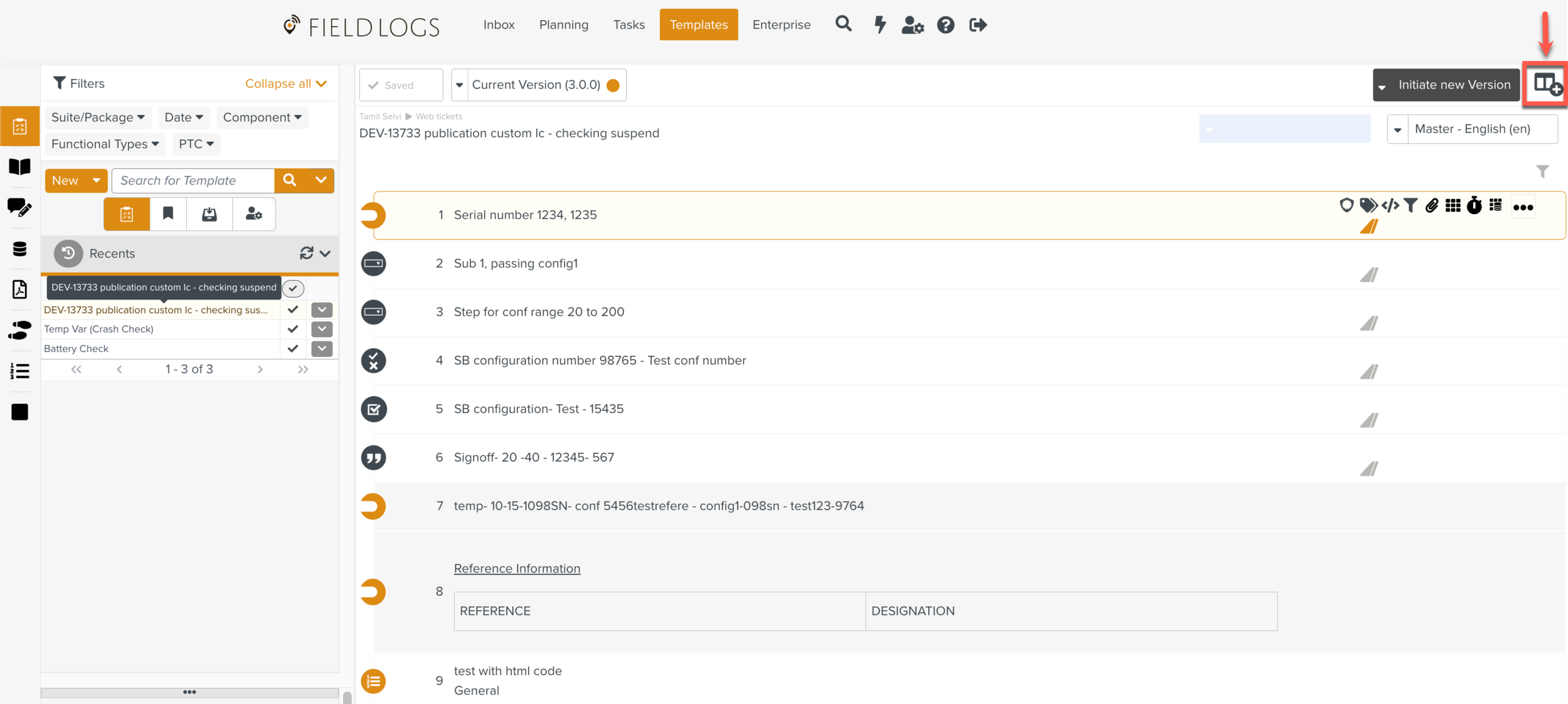Toggle the circled checkmark above the recents list
The width and height of the screenshot is (1568, 704).
(x=293, y=289)
